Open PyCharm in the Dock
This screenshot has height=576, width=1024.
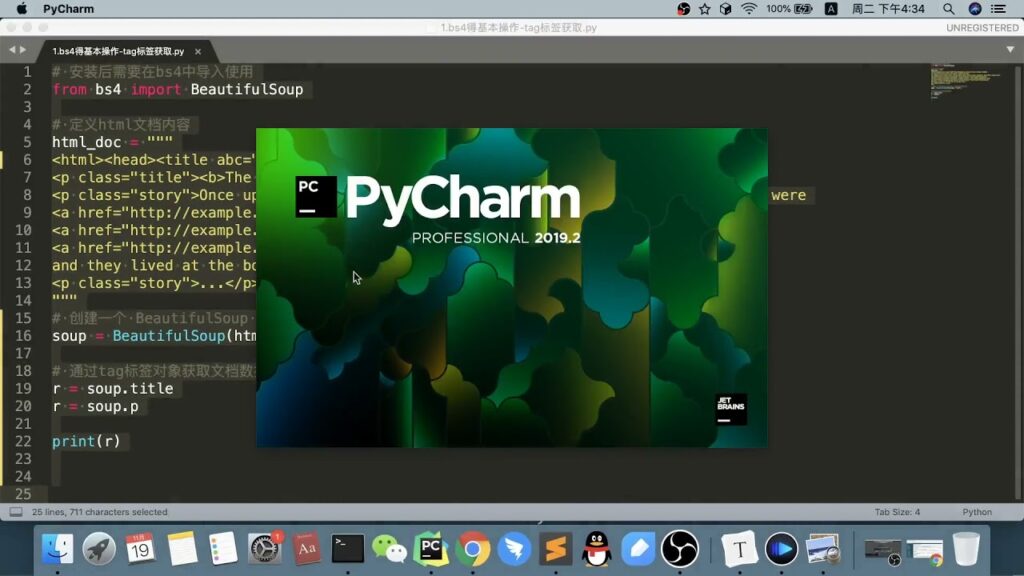click(x=431, y=549)
